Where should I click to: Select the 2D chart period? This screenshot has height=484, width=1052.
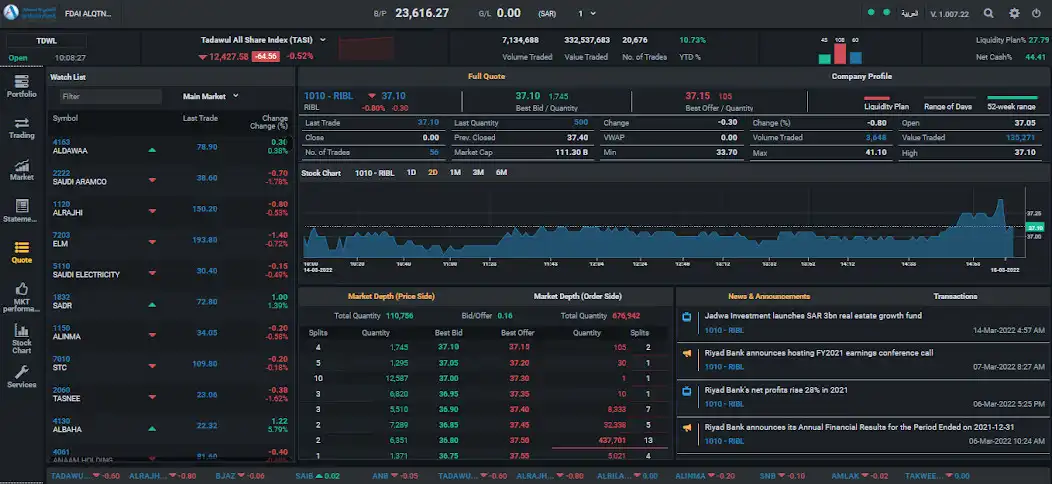(x=433, y=173)
